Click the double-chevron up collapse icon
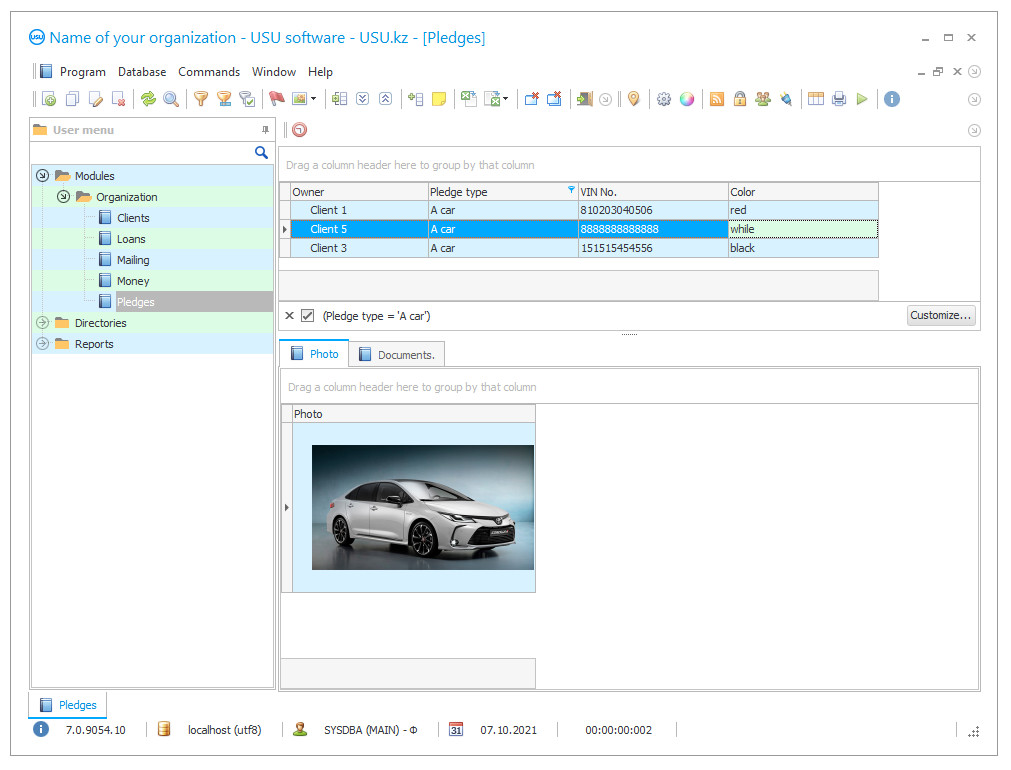The width and height of the screenshot is (1011, 770). [386, 99]
